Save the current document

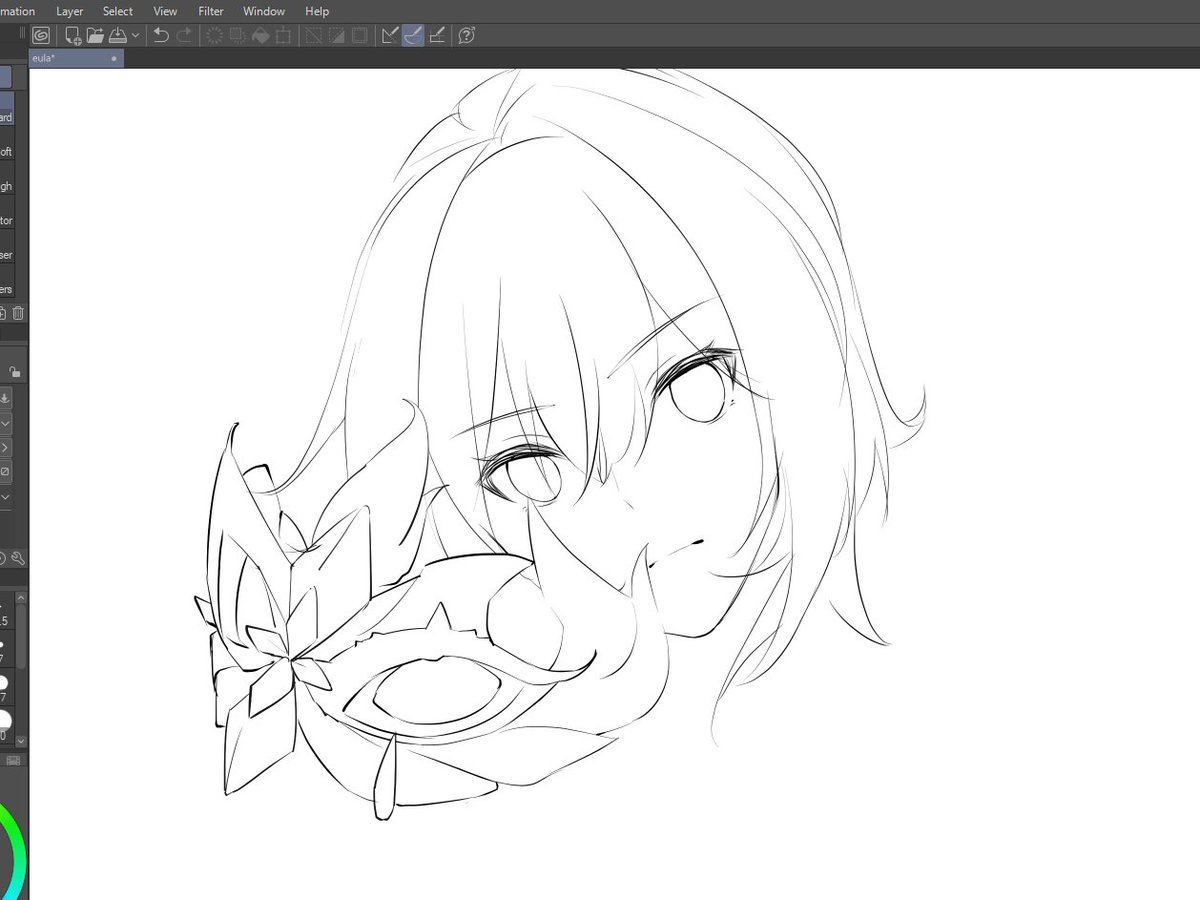117,35
